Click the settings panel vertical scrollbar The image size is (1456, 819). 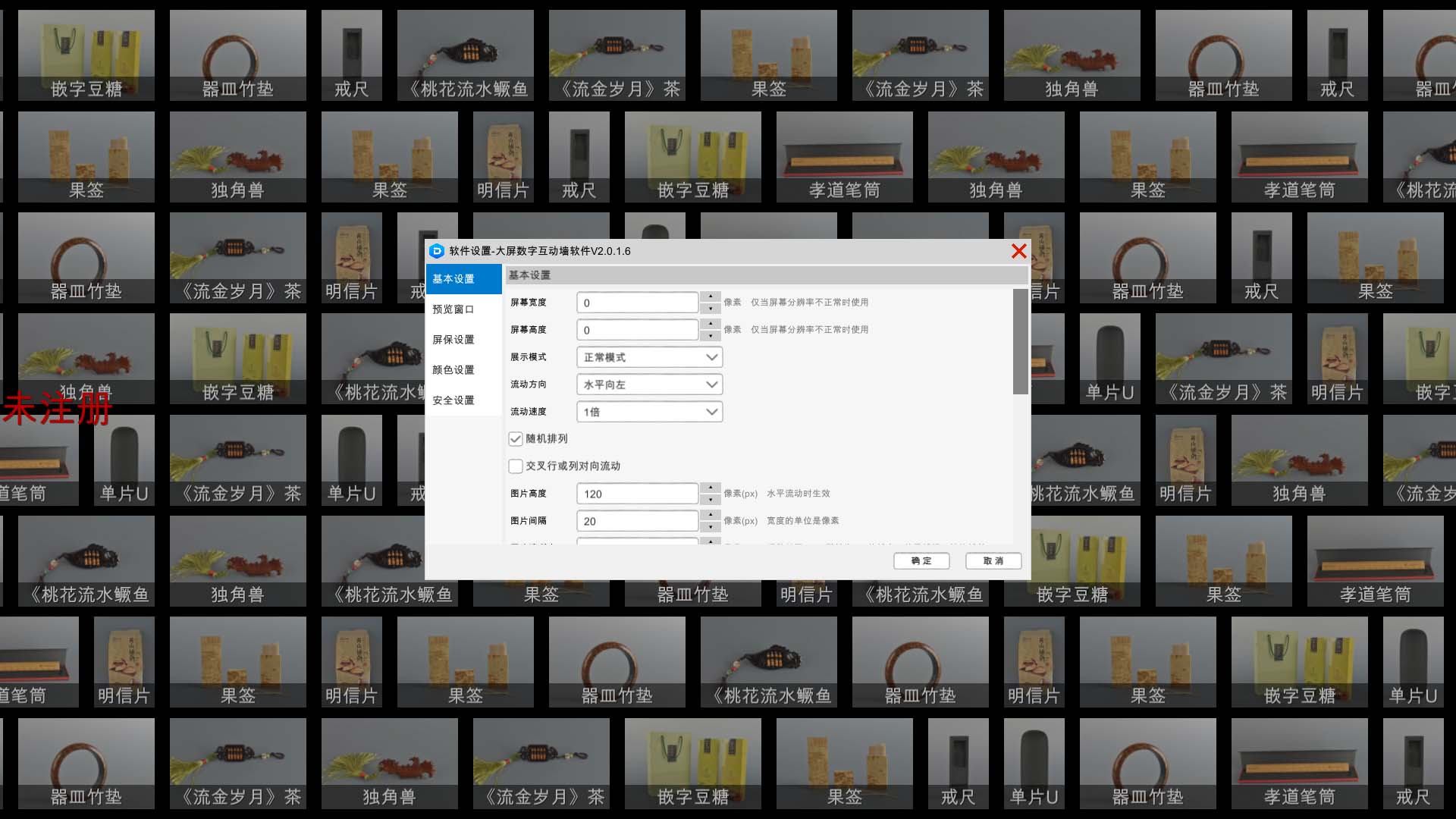click(1020, 342)
